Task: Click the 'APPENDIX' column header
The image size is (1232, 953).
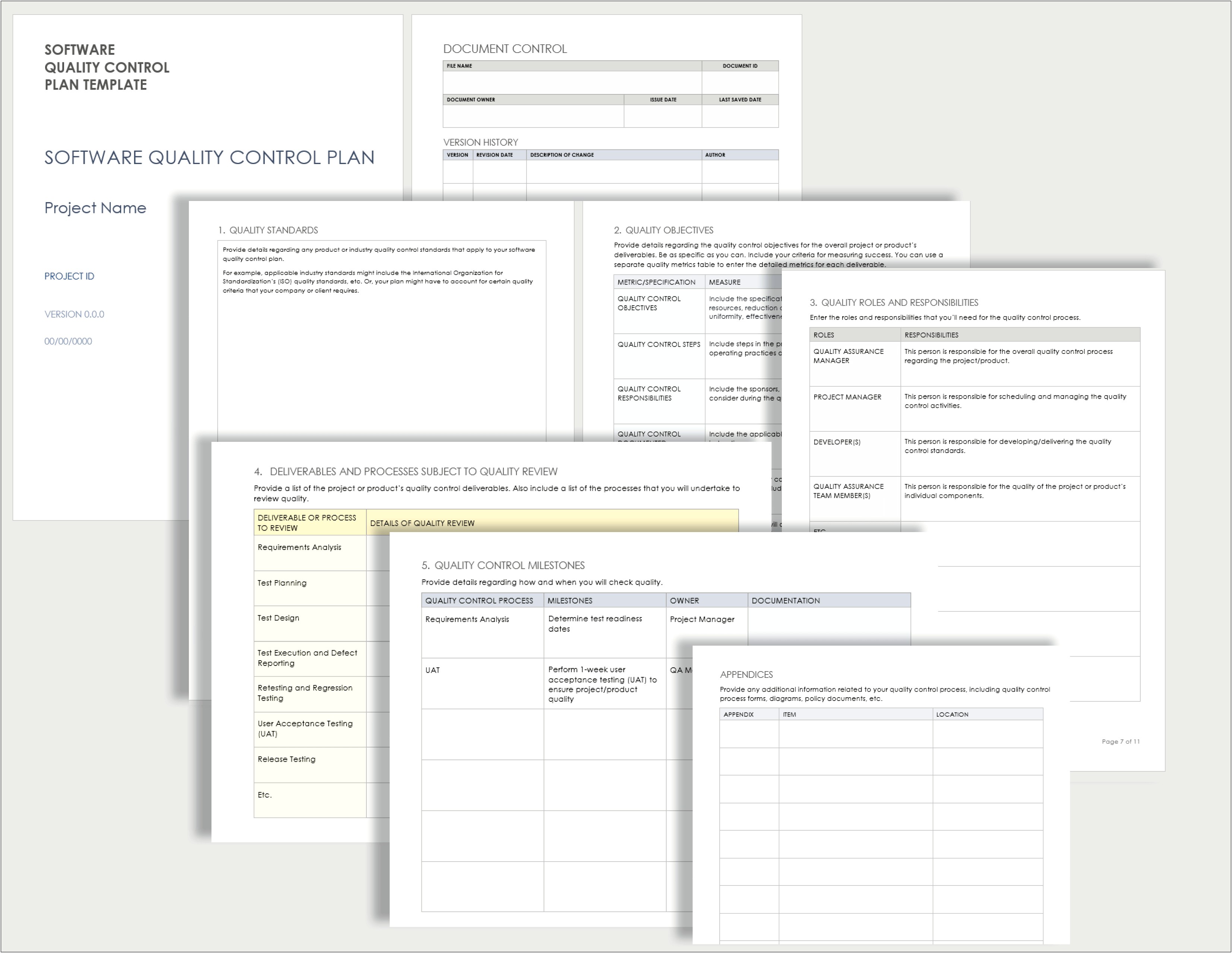Action: (749, 714)
